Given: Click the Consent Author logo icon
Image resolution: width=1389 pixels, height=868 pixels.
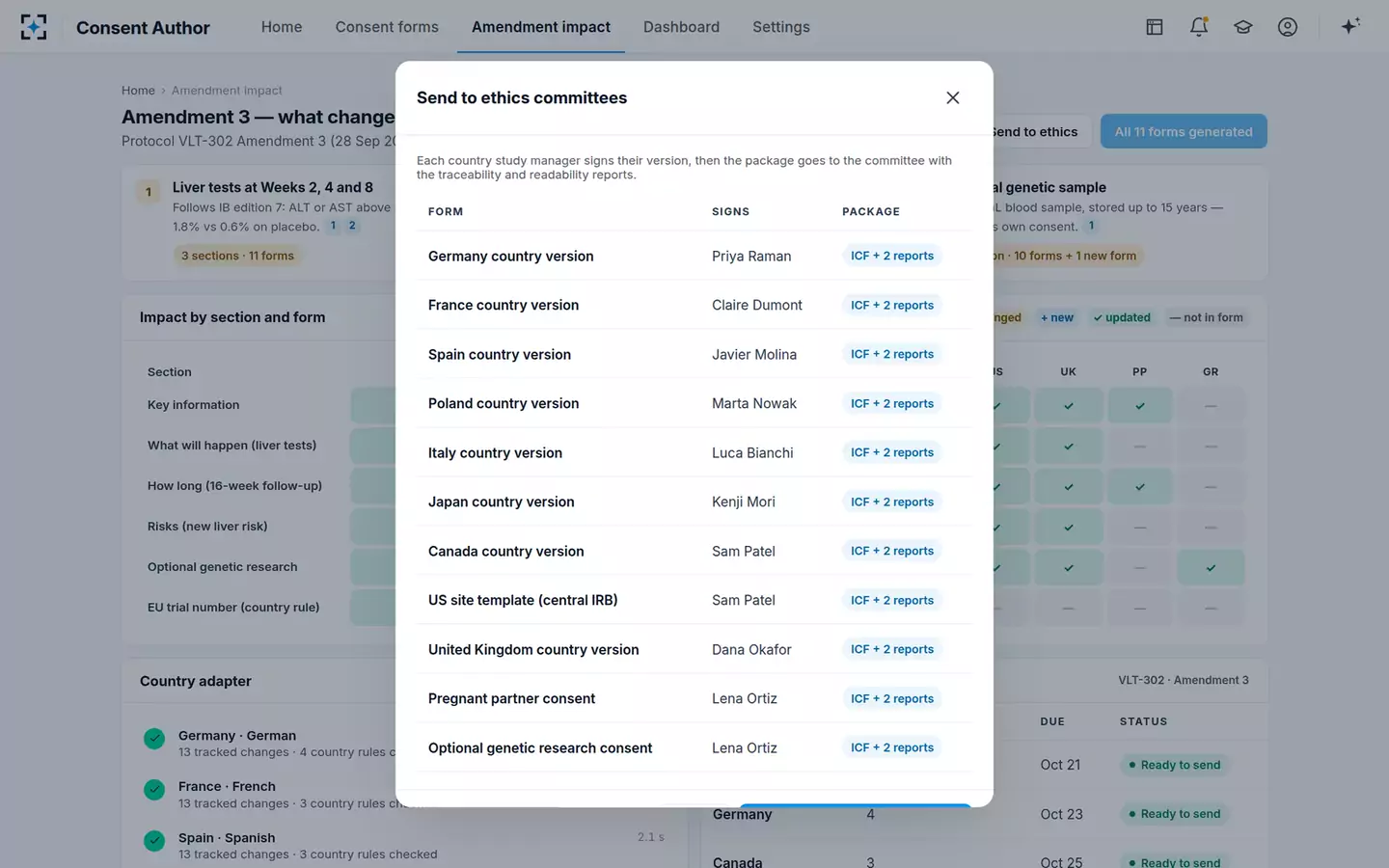Looking at the screenshot, I should tap(34, 27).
